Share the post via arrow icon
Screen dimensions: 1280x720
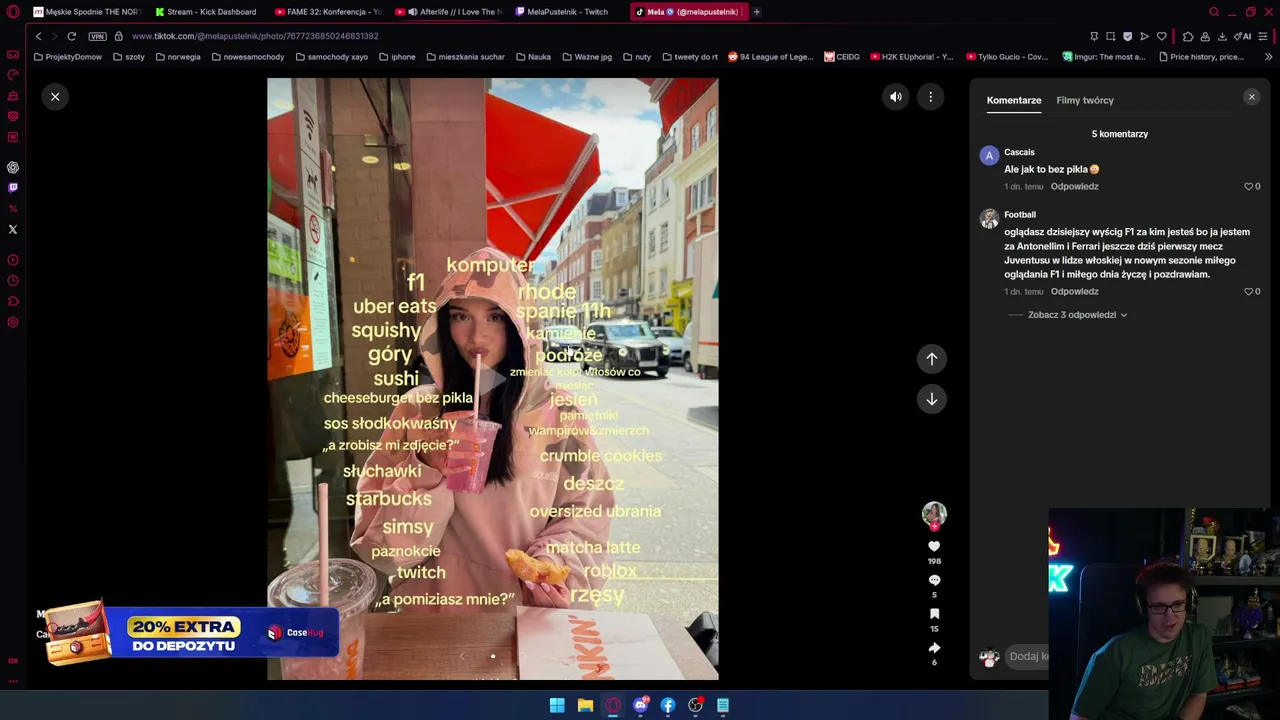[934, 647]
